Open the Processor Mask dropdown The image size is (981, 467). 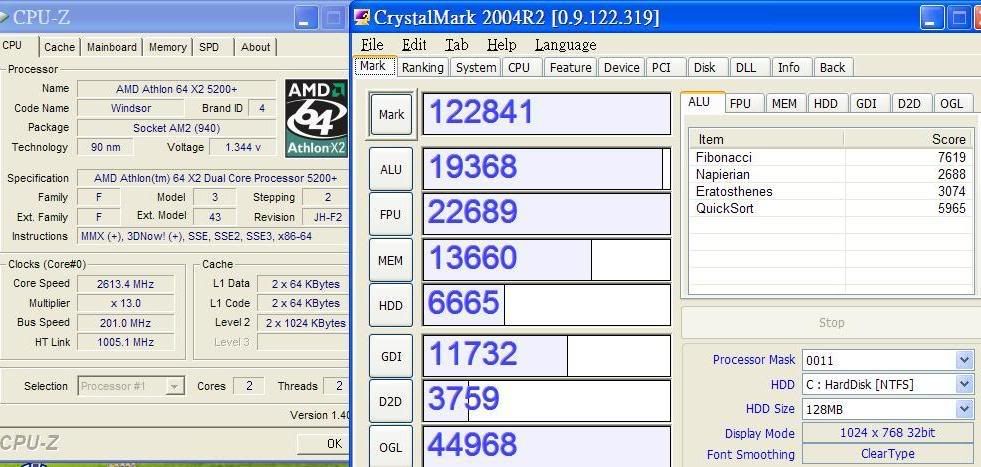click(963, 360)
